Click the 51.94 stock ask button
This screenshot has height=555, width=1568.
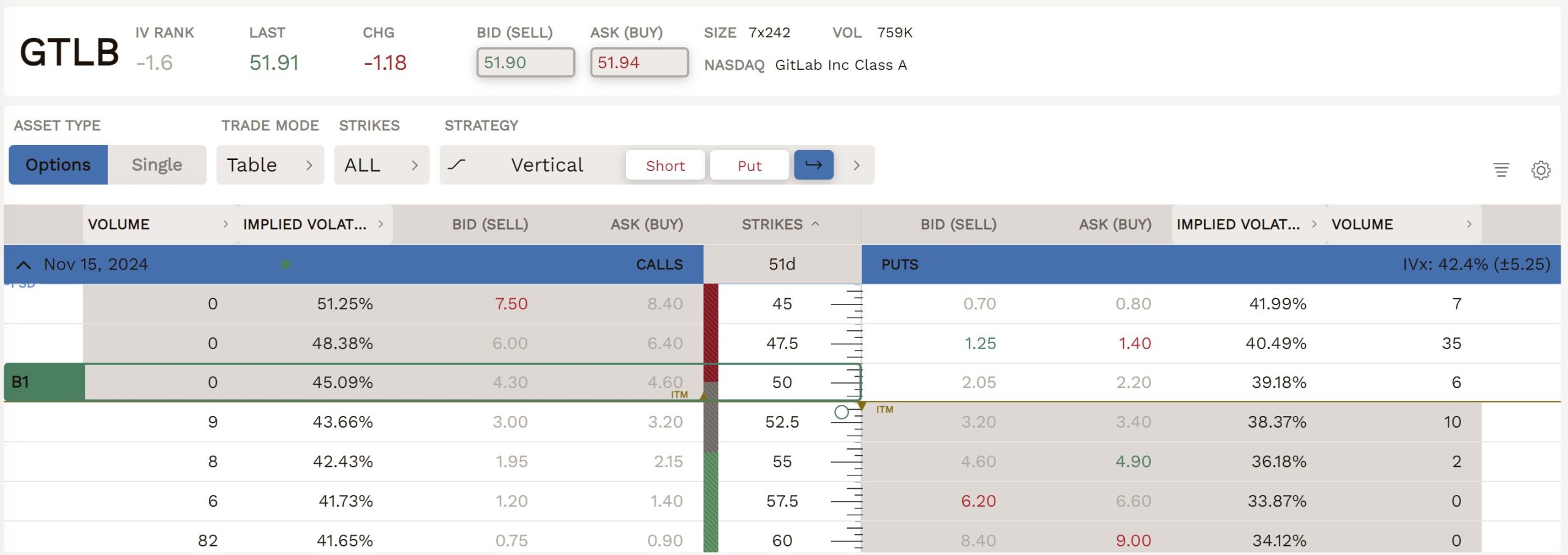tap(639, 62)
